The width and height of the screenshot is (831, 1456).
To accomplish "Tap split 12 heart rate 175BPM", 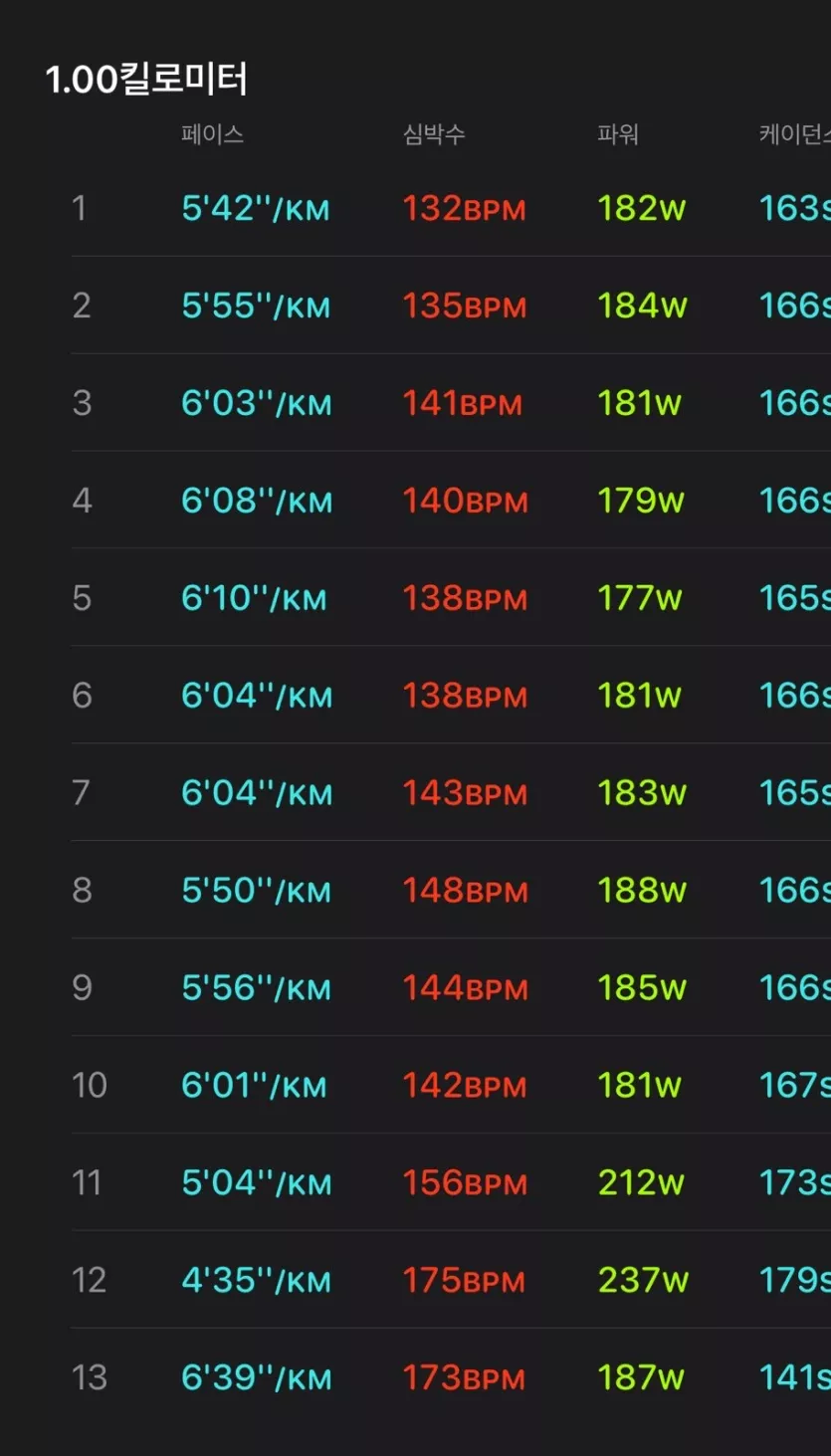I will click(x=464, y=1281).
